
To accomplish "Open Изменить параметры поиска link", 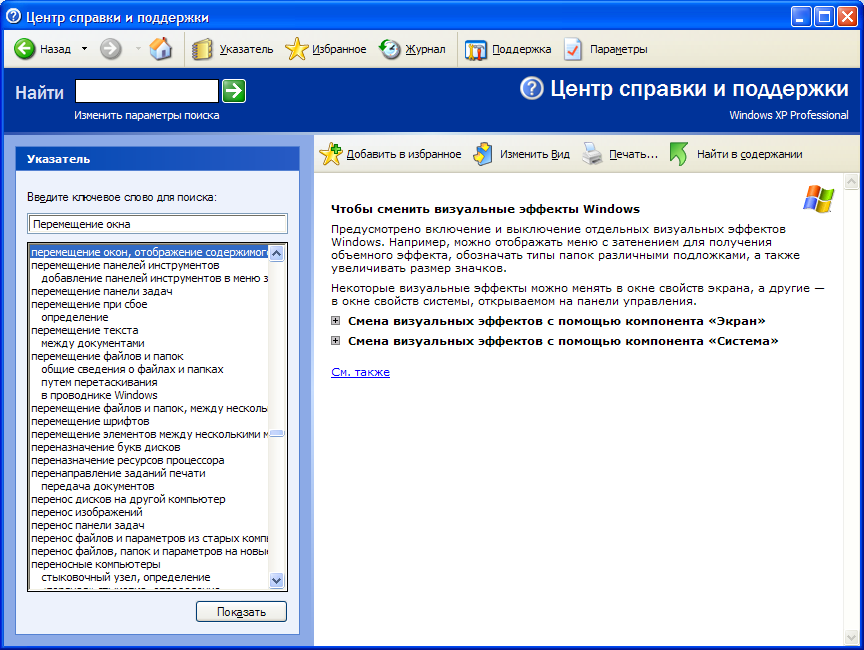I will 147,115.
